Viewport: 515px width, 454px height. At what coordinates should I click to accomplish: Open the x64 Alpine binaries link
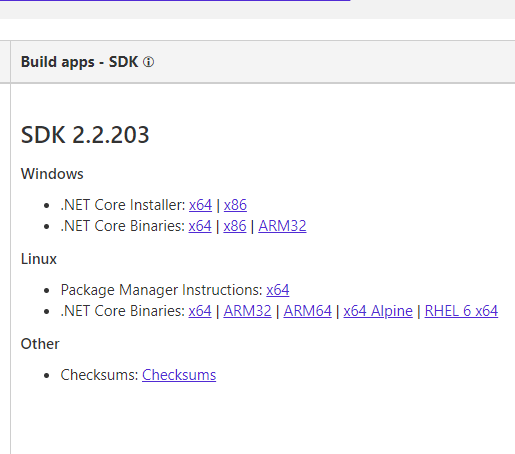[378, 311]
